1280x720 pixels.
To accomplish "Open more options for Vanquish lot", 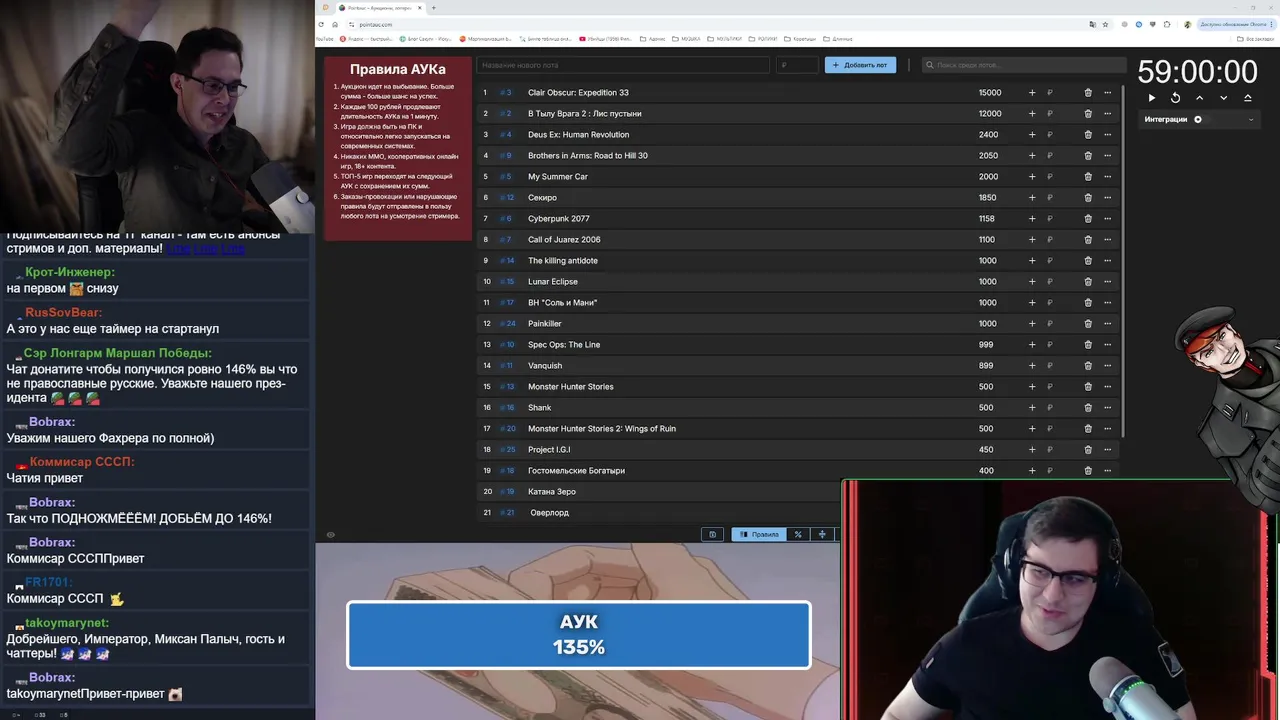I will [x=1107, y=366].
